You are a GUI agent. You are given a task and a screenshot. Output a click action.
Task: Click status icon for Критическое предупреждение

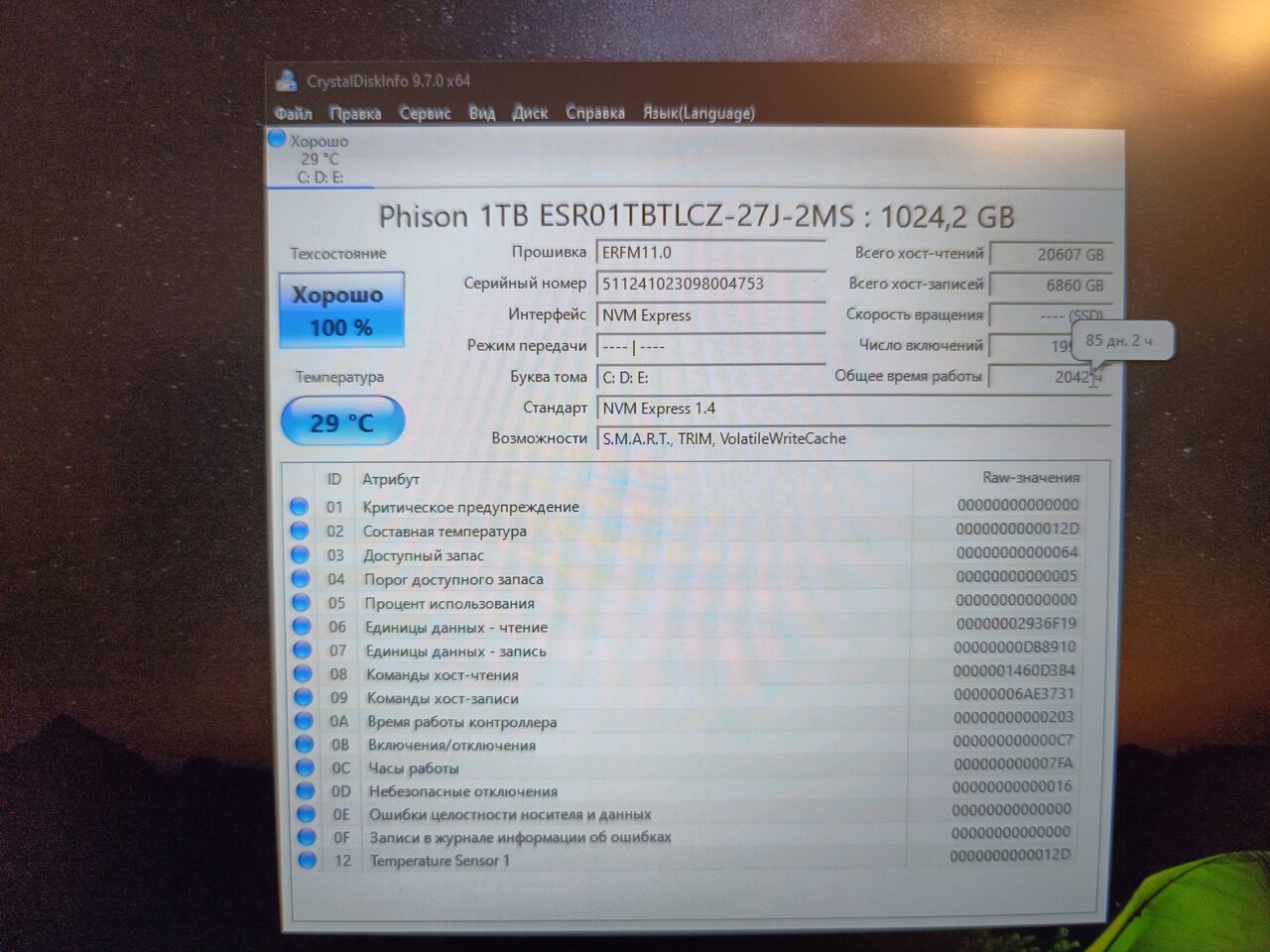point(299,507)
